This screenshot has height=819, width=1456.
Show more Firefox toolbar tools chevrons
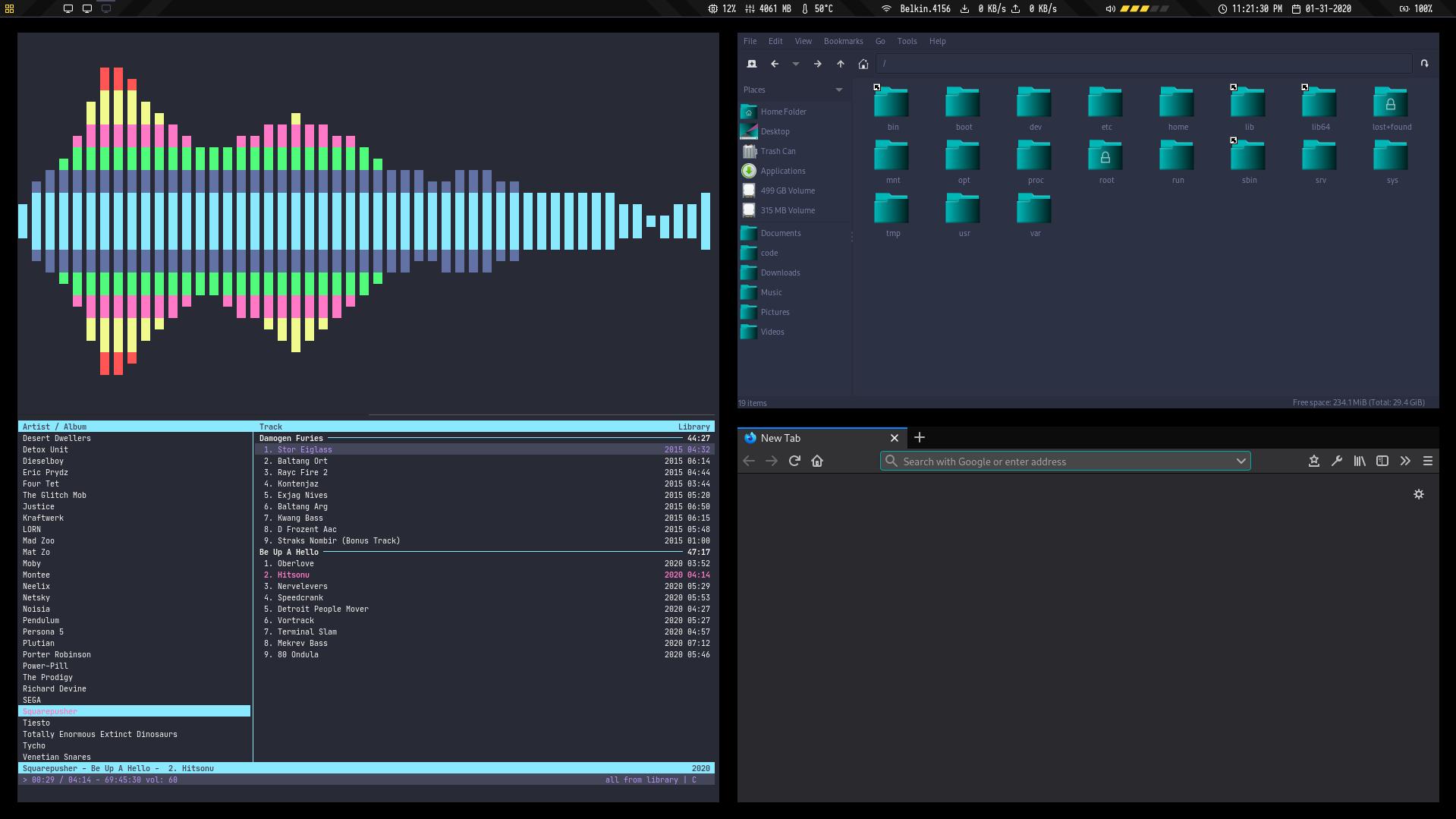[x=1405, y=461]
